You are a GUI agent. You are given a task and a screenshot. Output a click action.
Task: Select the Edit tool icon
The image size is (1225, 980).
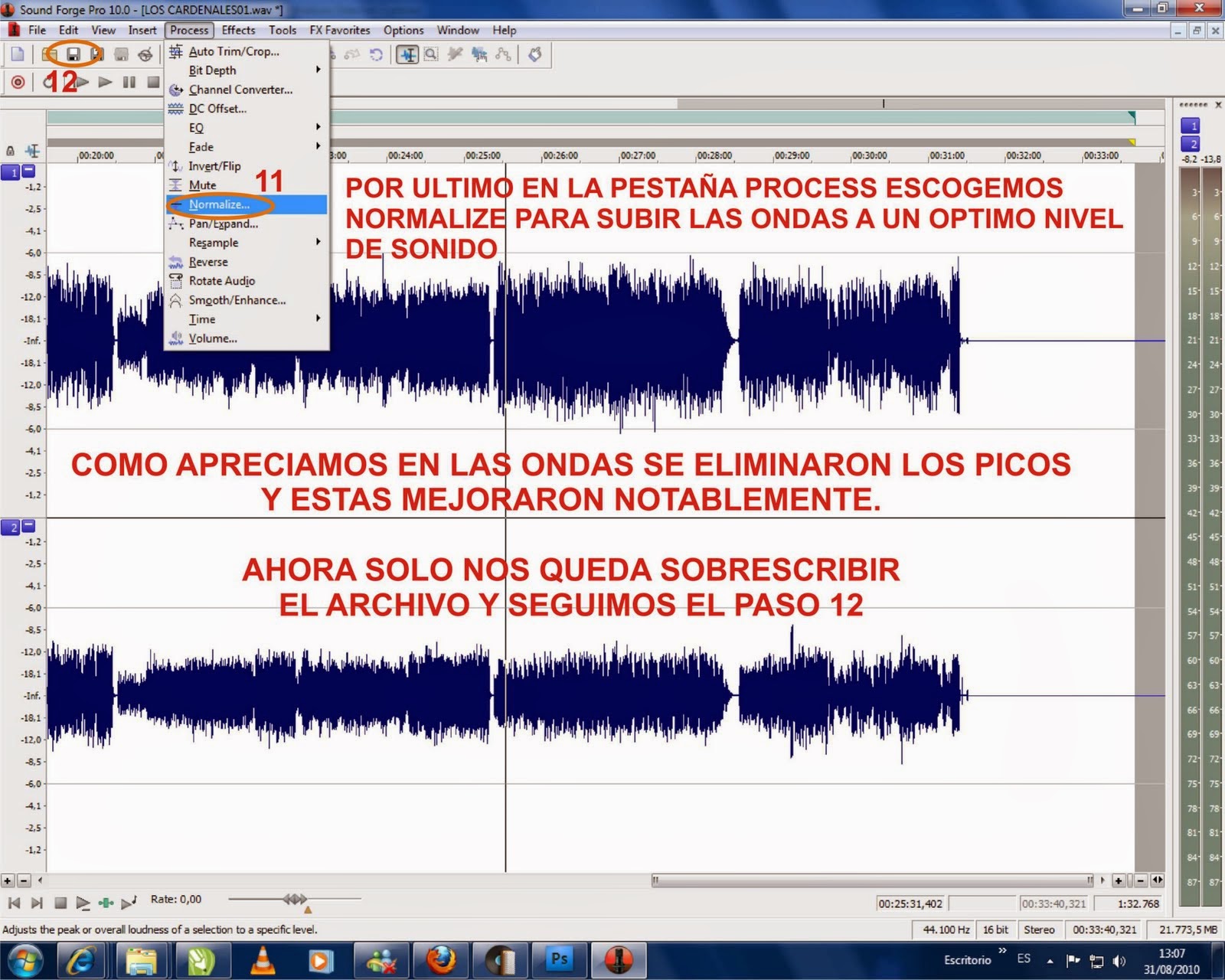(408, 54)
